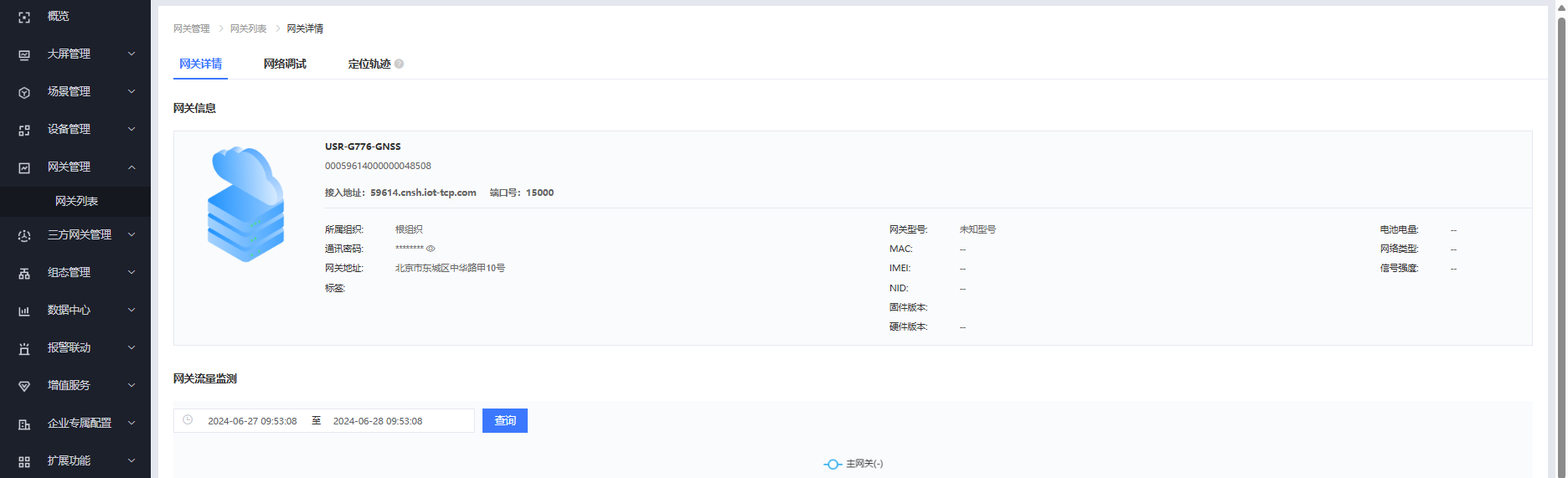Screen dimensions: 1568x478
Task: Open the 网关列表 submenu item
Action: point(75,201)
